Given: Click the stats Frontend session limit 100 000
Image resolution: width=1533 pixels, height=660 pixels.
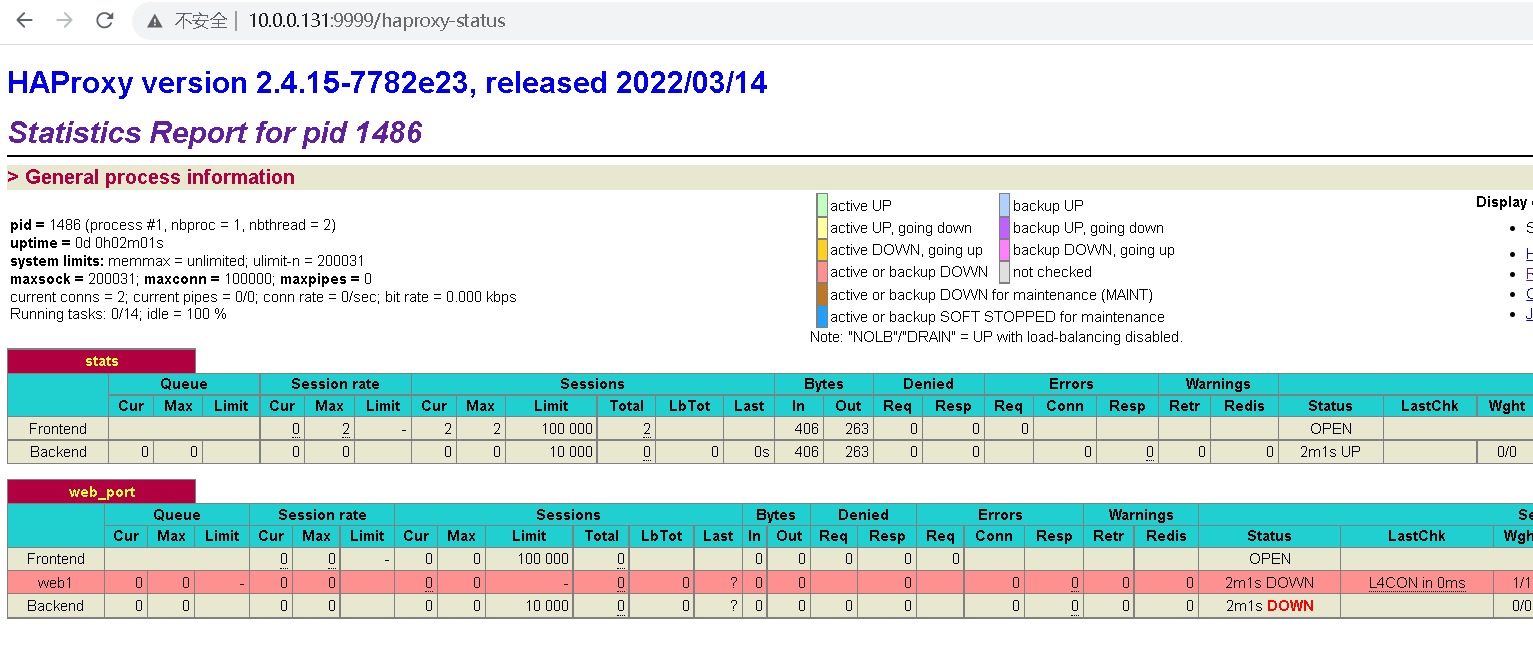Looking at the screenshot, I should click(565, 429).
